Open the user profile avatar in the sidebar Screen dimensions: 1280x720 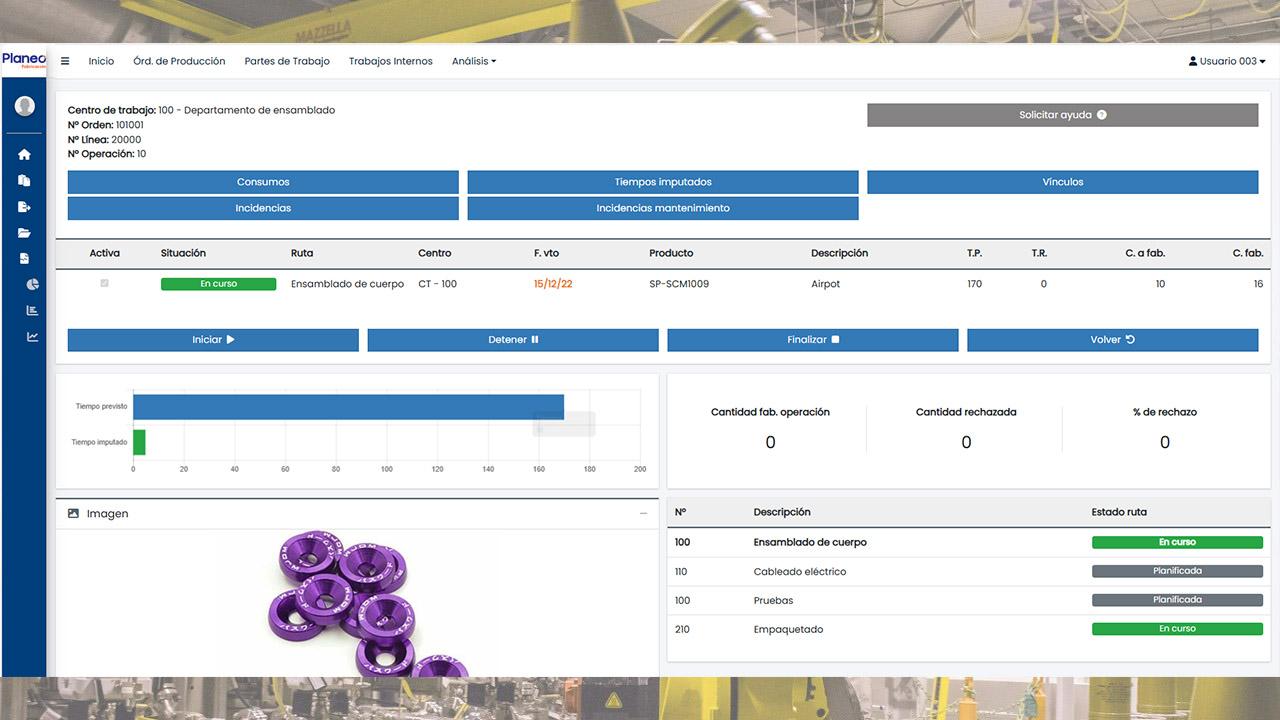(x=22, y=104)
